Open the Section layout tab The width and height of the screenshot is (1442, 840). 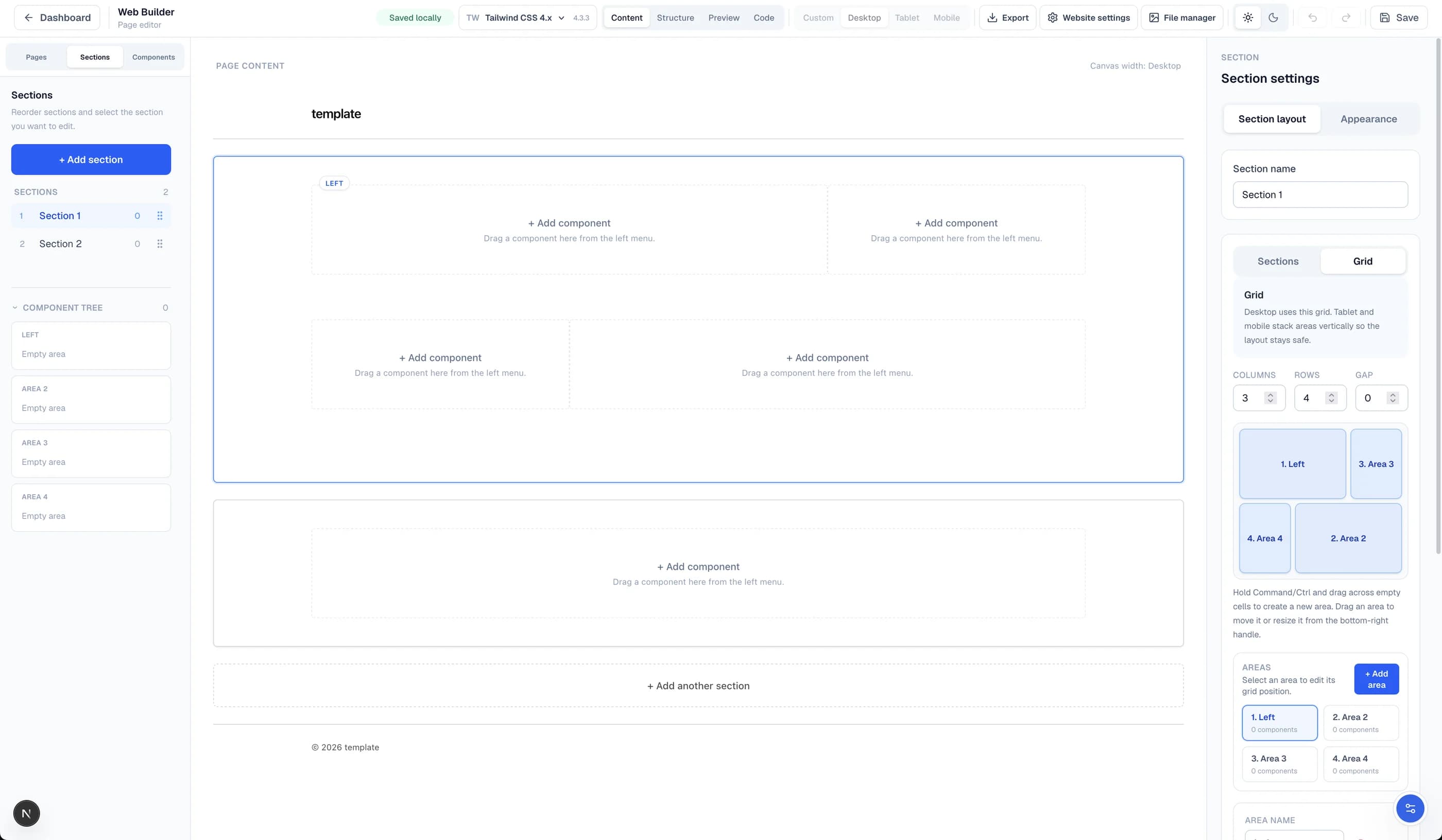coord(1272,119)
